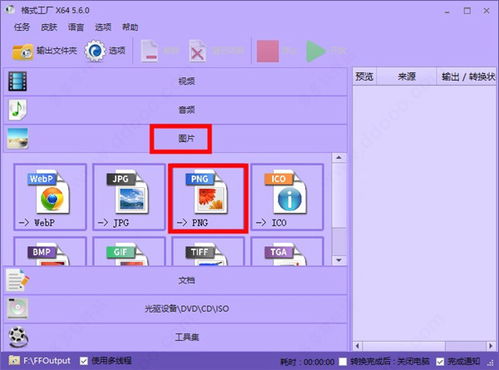Viewport: 499px width, 370px height.
Task: Expand the 音频 audio category
Action: [x=175, y=110]
